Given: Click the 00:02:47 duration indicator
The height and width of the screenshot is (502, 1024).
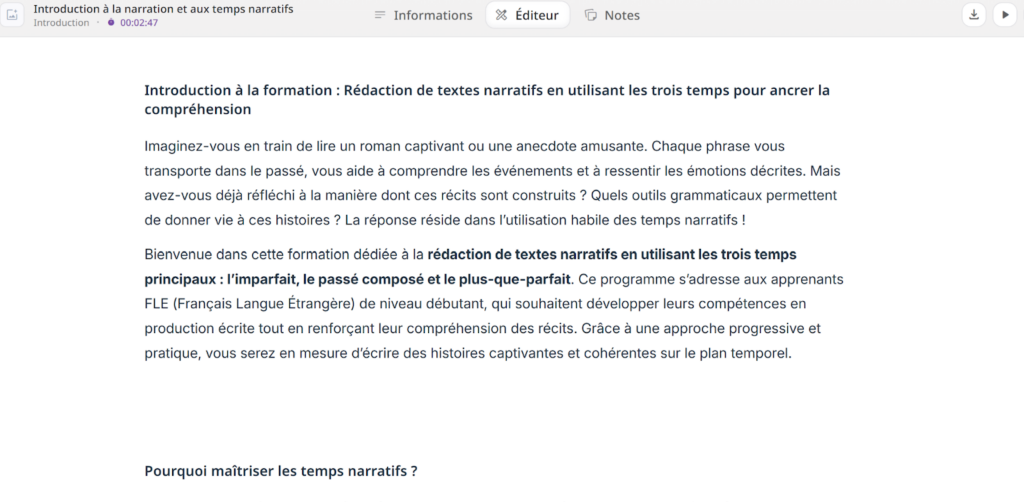Looking at the screenshot, I should pyautogui.click(x=138, y=23).
